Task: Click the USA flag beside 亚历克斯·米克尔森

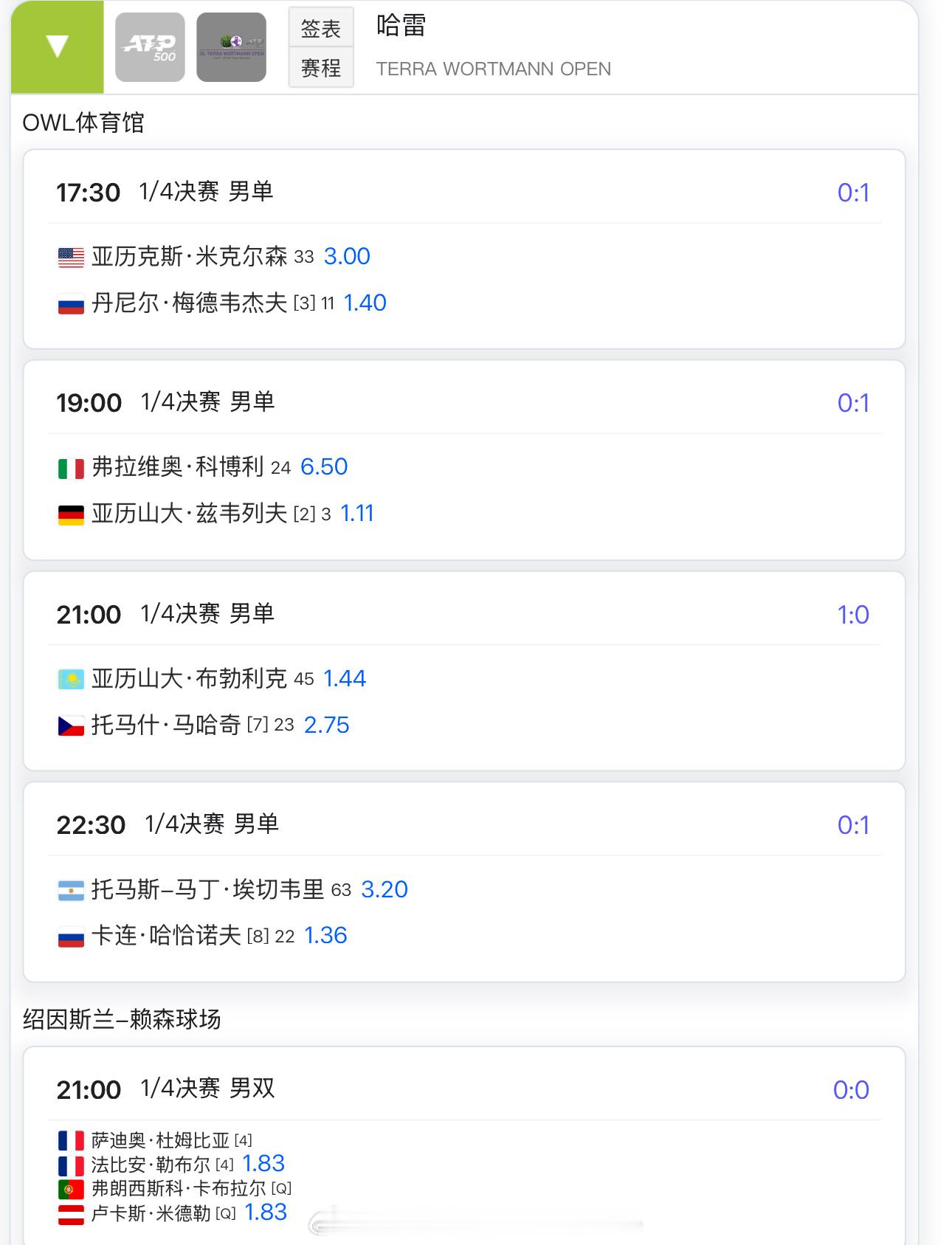Action: (x=71, y=258)
